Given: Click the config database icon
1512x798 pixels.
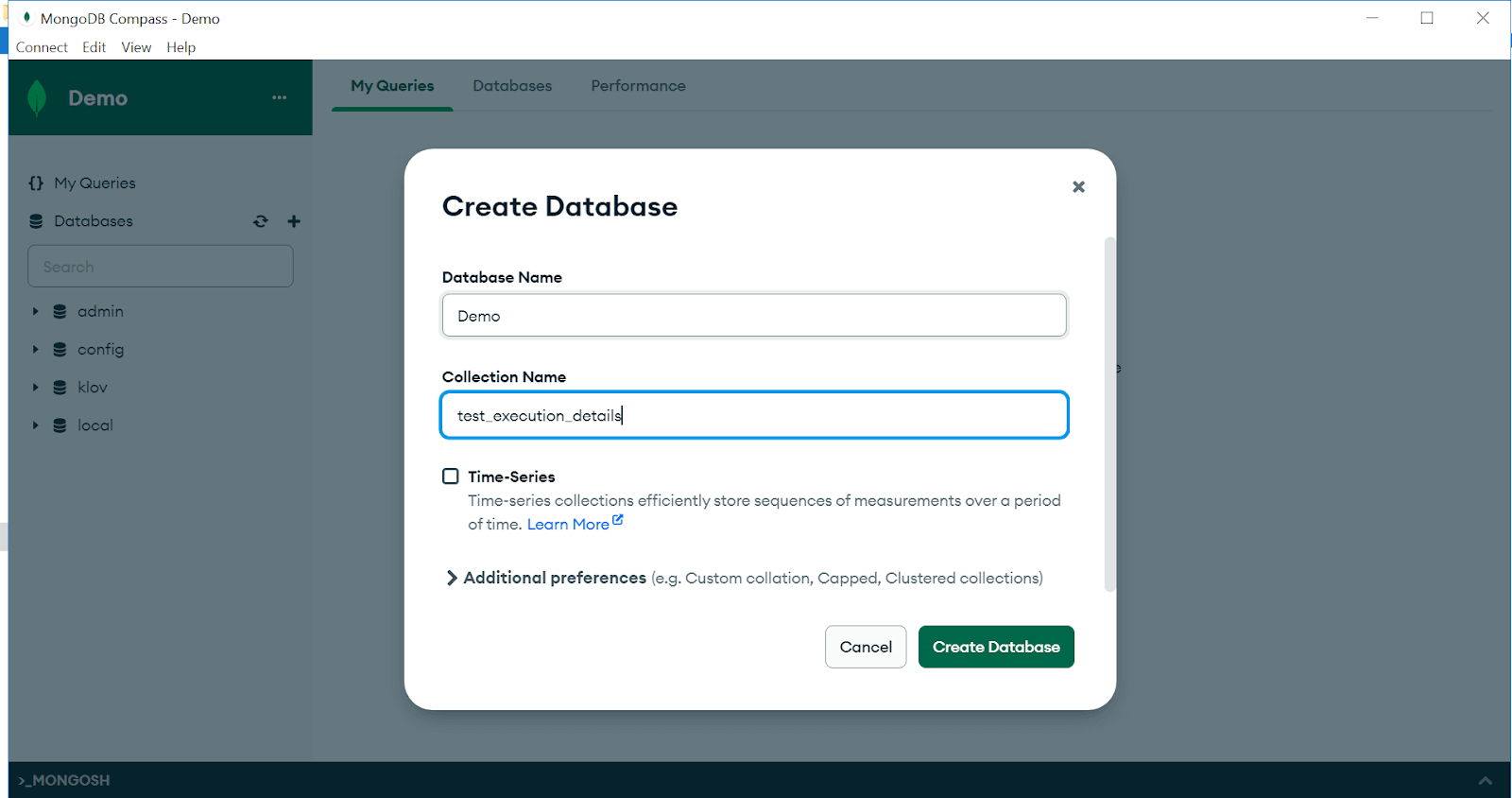Looking at the screenshot, I should 60,349.
